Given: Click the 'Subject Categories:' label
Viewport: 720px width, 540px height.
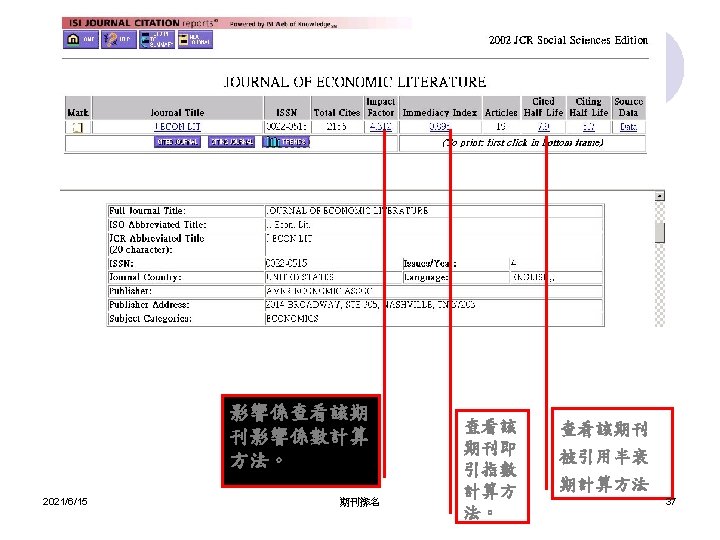Looking at the screenshot, I should click(150, 319).
